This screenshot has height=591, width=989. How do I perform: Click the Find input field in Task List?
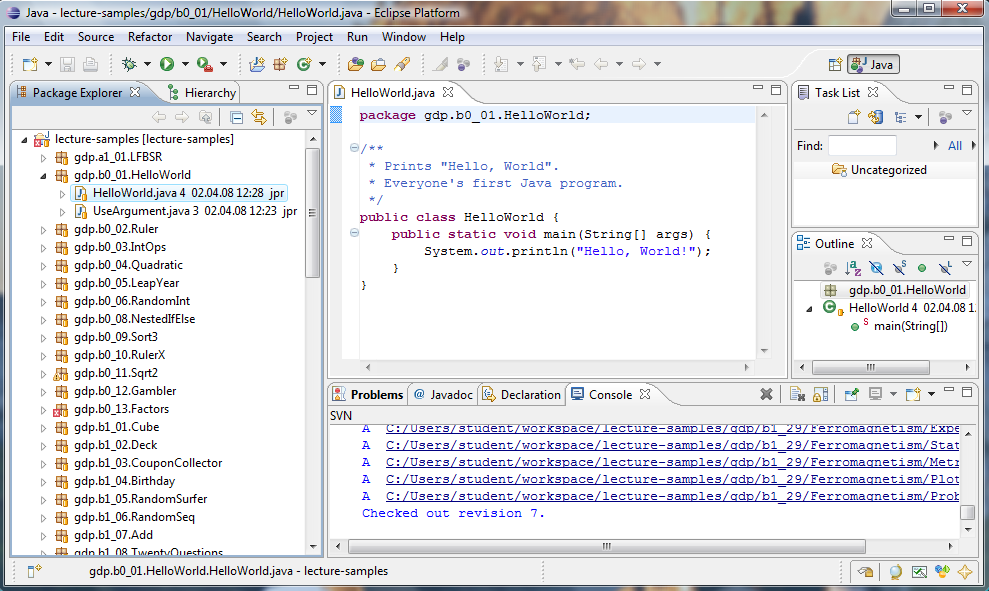click(862, 146)
